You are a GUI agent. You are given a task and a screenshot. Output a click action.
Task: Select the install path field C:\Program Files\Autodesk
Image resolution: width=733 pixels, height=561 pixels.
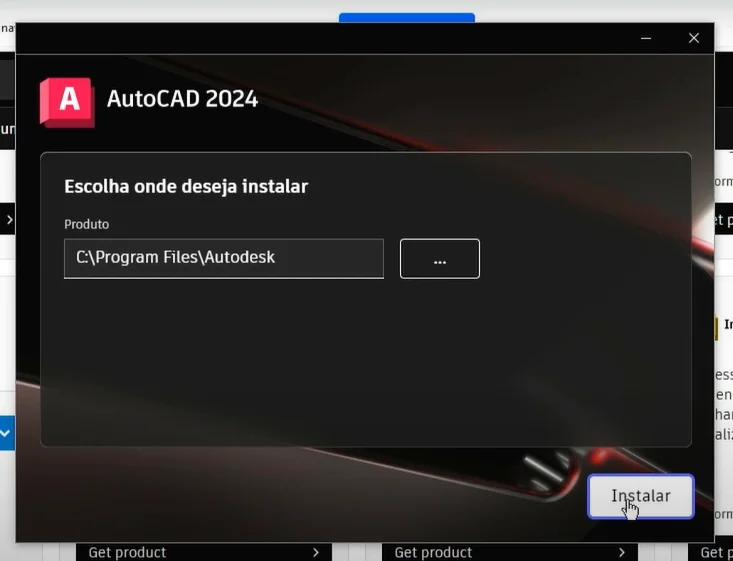tap(224, 259)
